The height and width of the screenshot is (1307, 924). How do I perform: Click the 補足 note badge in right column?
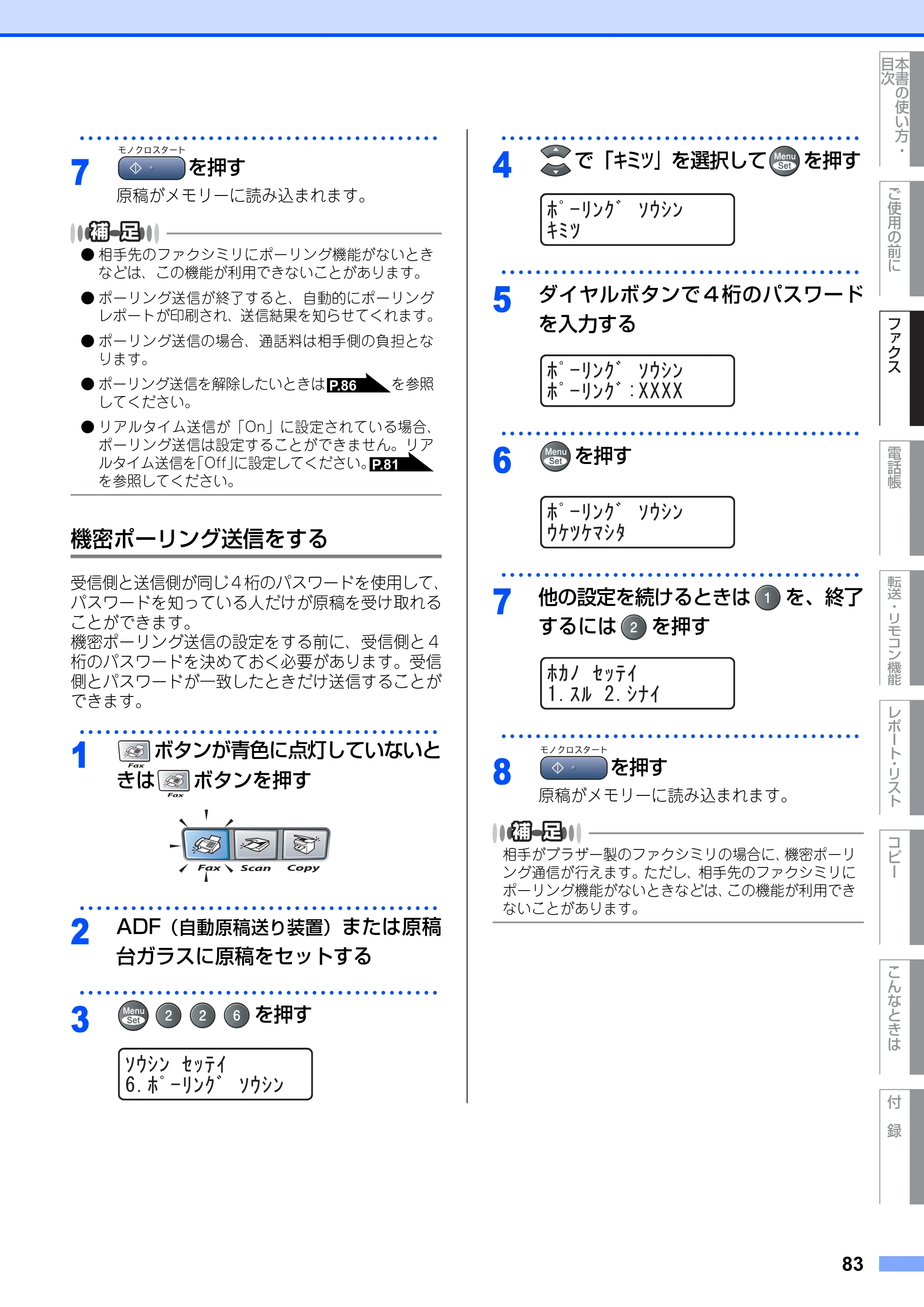click(537, 832)
